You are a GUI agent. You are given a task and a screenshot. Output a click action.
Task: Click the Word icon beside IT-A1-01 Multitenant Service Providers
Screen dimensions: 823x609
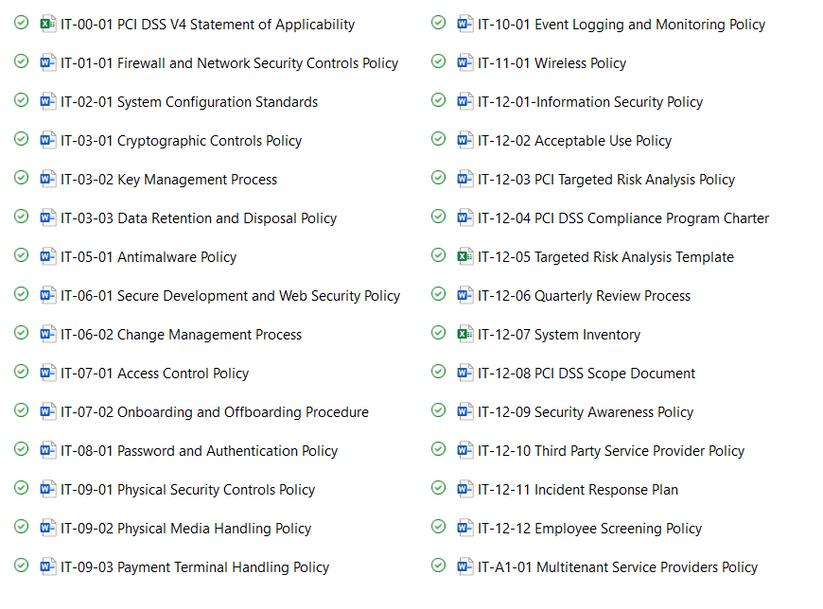tap(465, 567)
